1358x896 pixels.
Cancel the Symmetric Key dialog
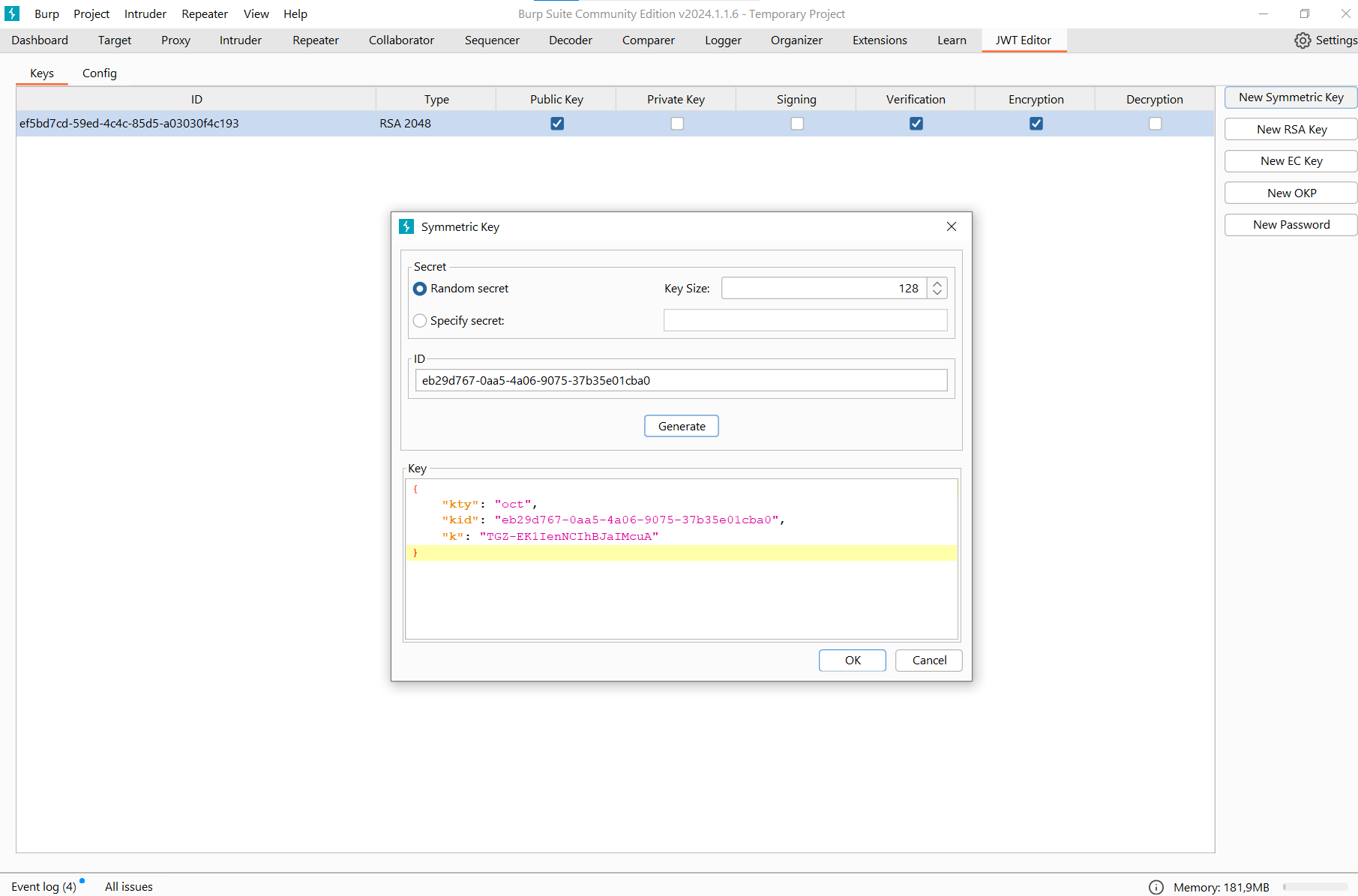pos(929,661)
